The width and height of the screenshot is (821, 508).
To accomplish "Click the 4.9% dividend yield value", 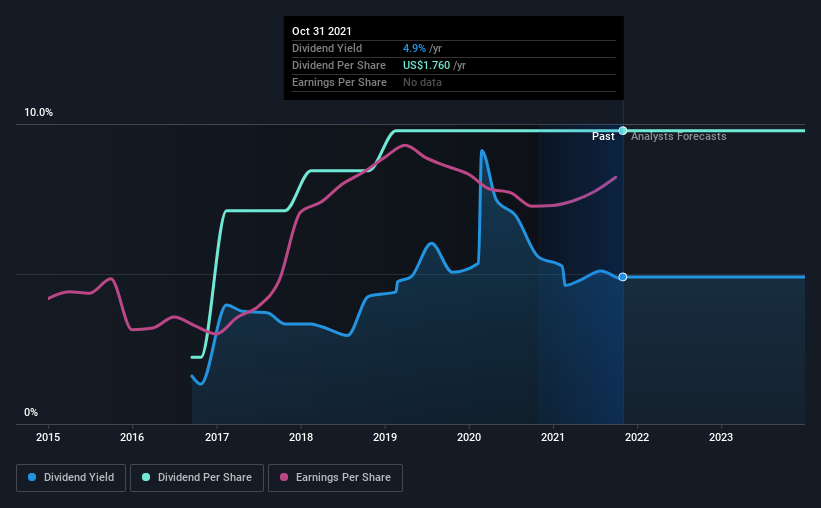I will point(414,48).
